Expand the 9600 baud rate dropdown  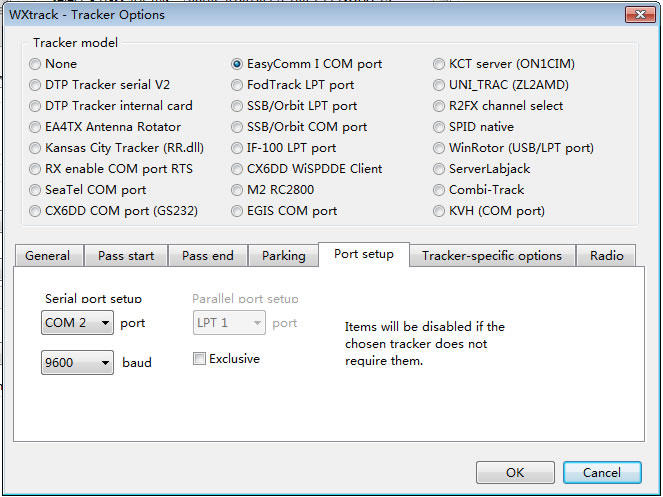point(78,363)
